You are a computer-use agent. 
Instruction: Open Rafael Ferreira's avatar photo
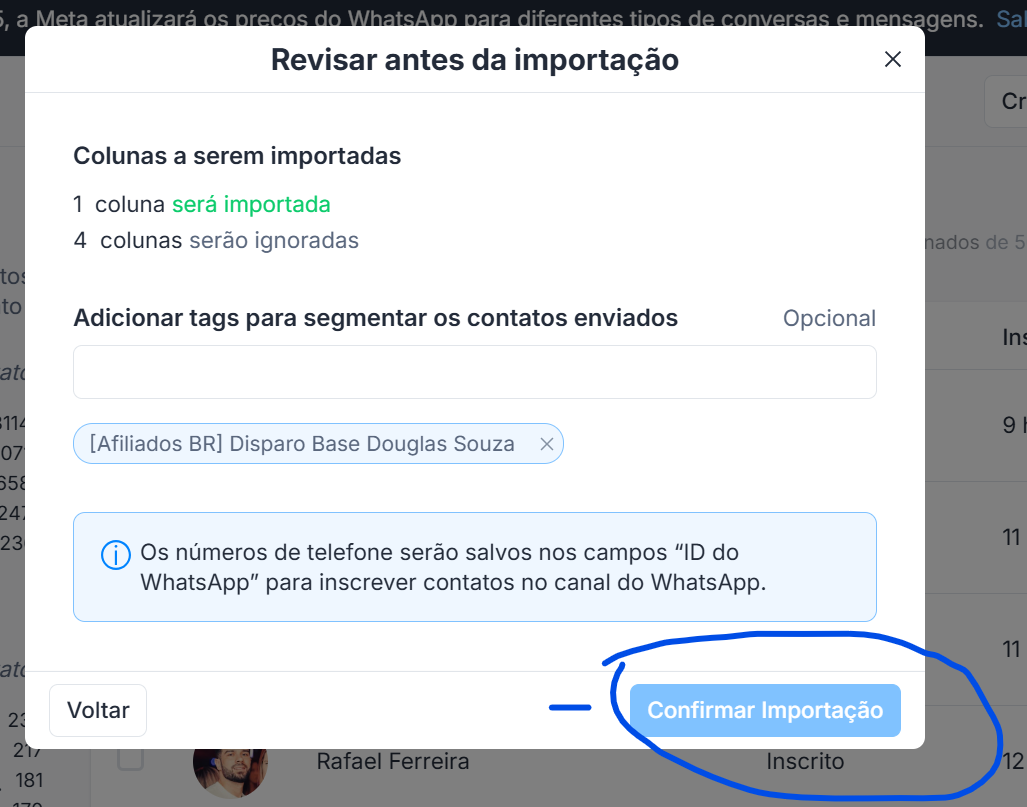coord(231,773)
